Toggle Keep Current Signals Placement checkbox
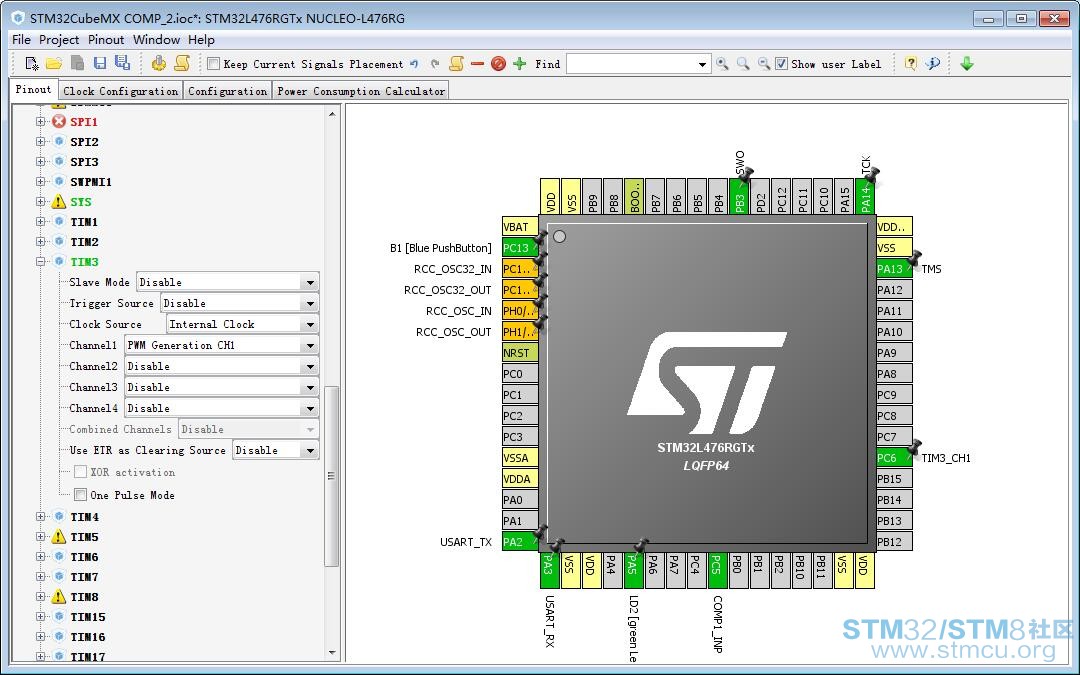The width and height of the screenshot is (1080, 675). (x=214, y=64)
